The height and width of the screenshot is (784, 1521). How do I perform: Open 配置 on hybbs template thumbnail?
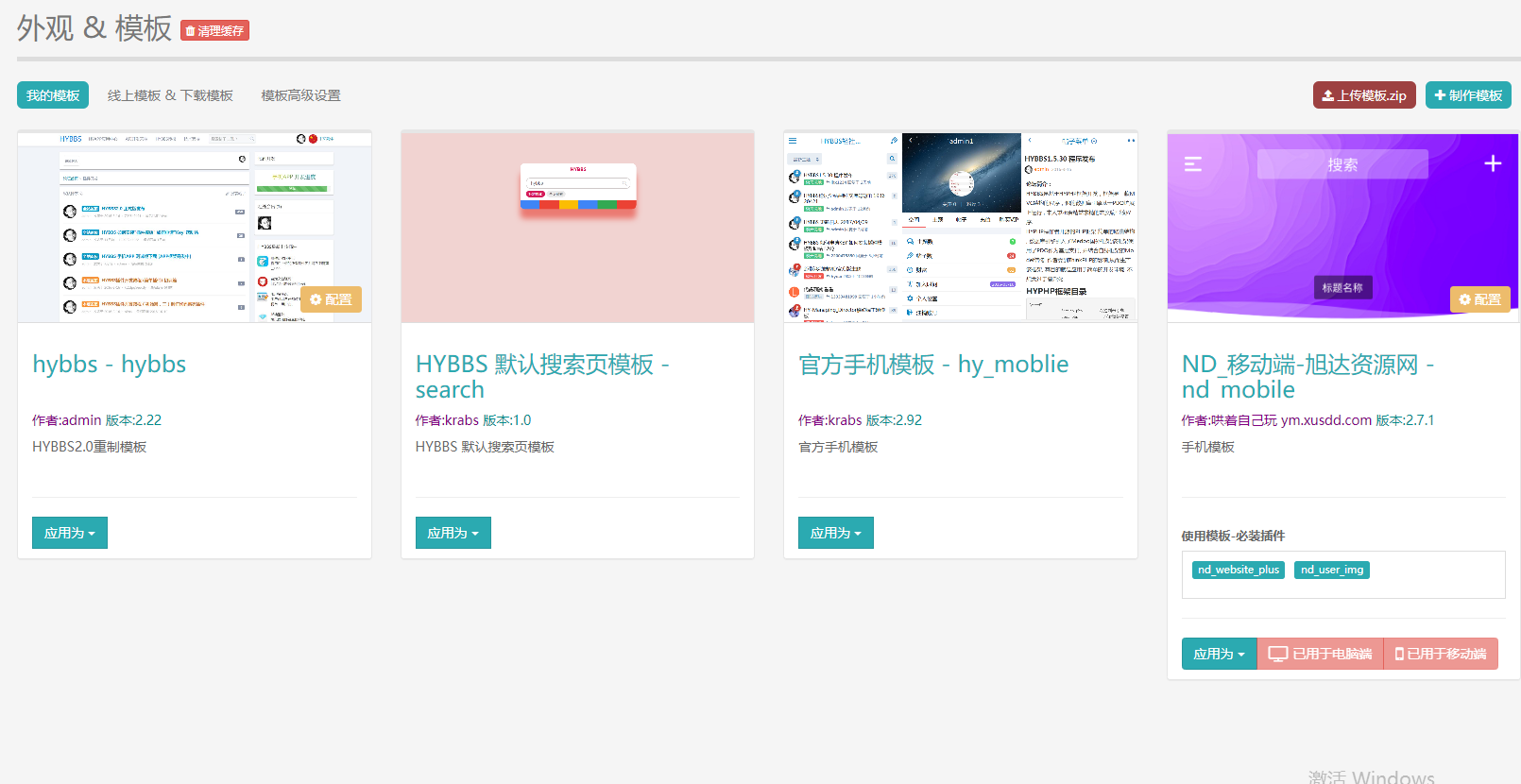pyautogui.click(x=331, y=299)
